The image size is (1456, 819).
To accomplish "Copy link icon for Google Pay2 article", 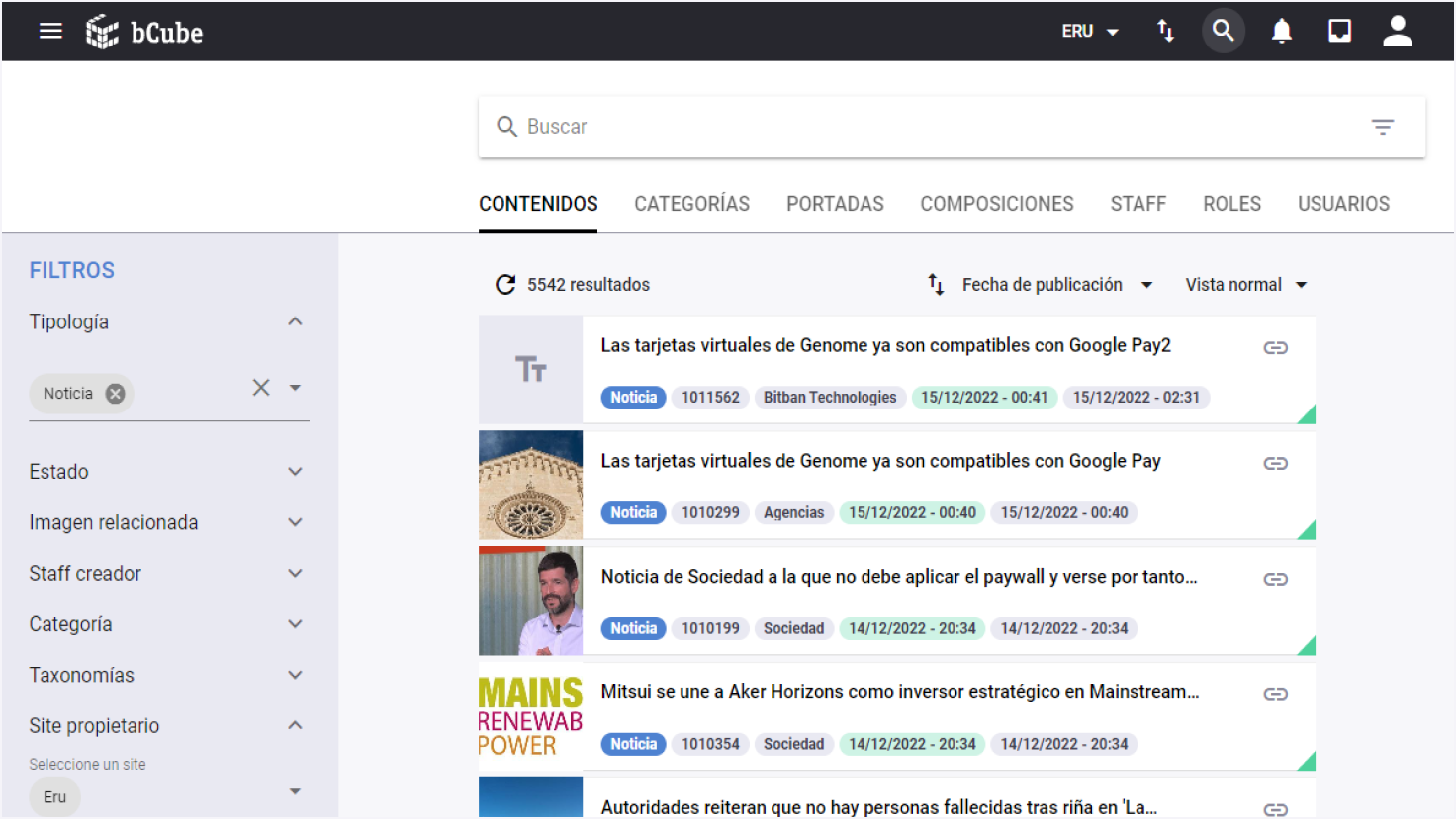I will tap(1276, 347).
